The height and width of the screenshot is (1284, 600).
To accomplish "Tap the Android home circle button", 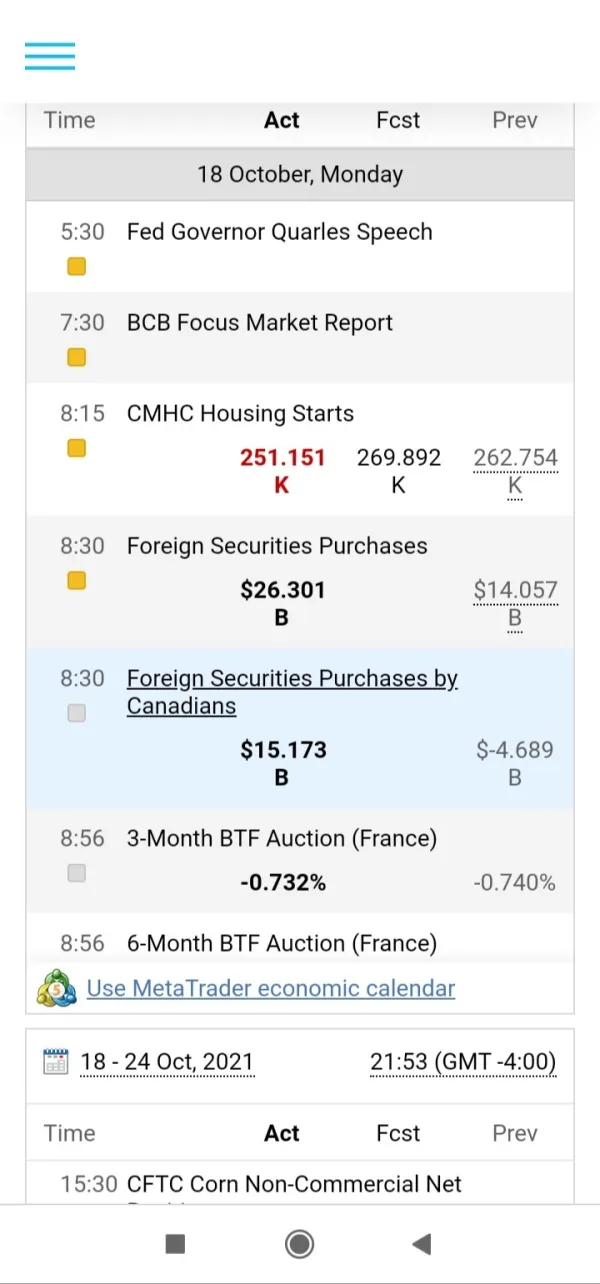I will [299, 1243].
